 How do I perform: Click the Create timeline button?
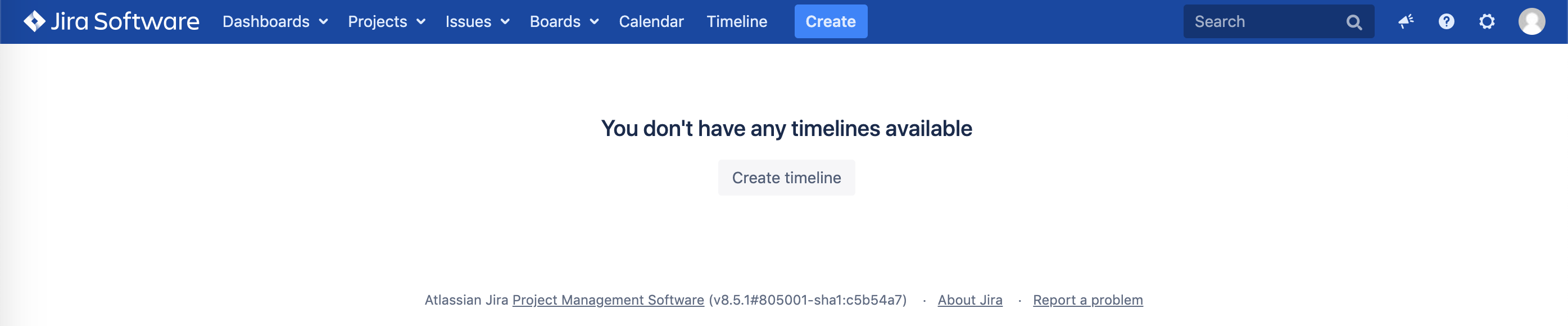pos(786,178)
